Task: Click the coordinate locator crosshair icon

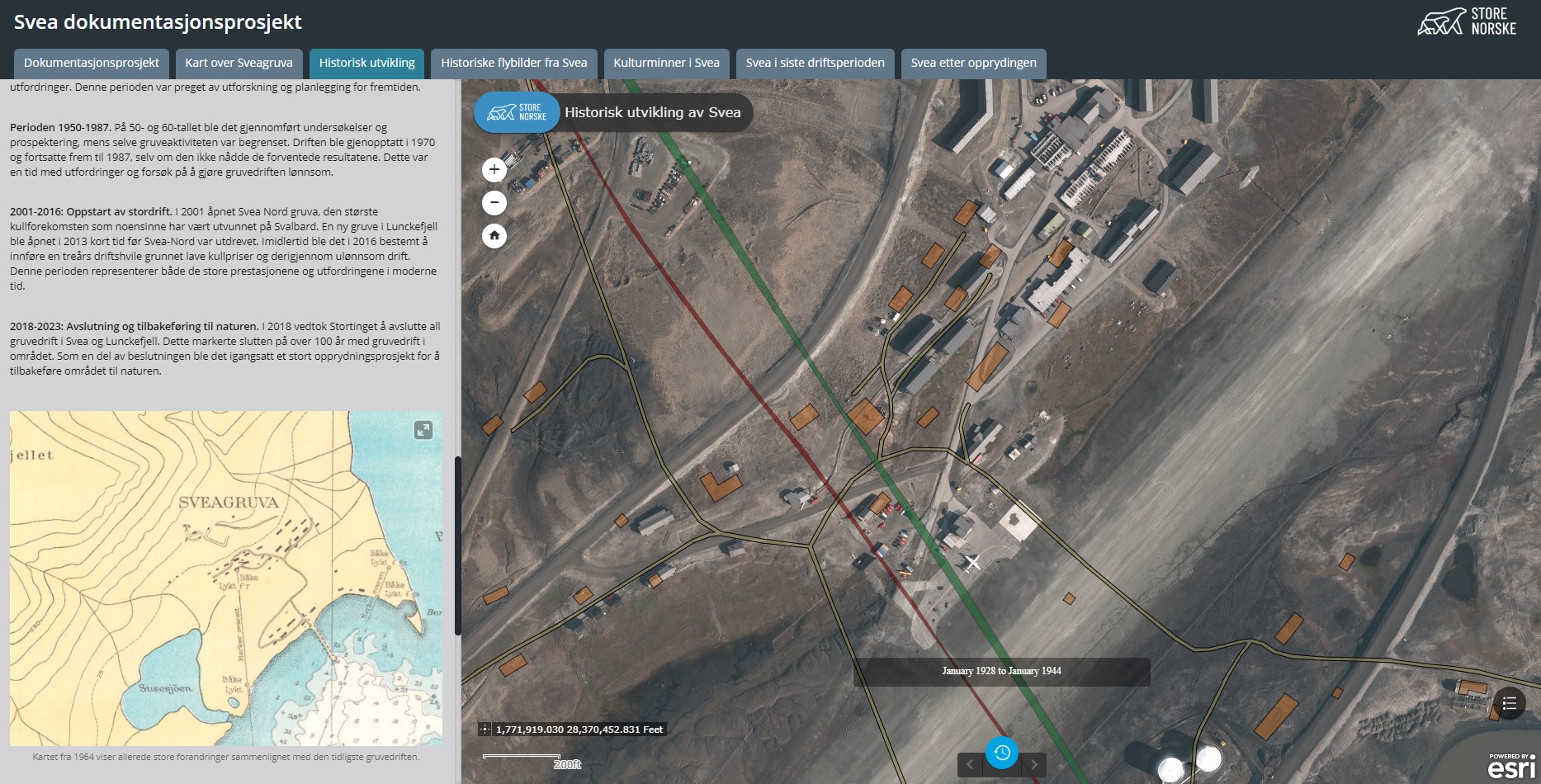Action: click(485, 730)
